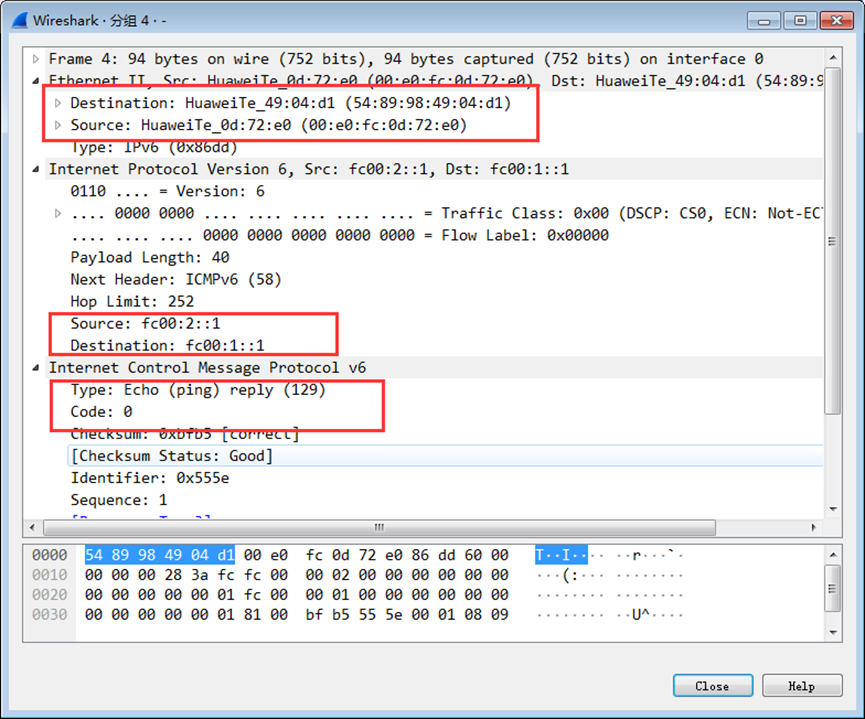Select the Sequence: 1 row
Viewport: 865px width, 719px height.
tap(119, 500)
